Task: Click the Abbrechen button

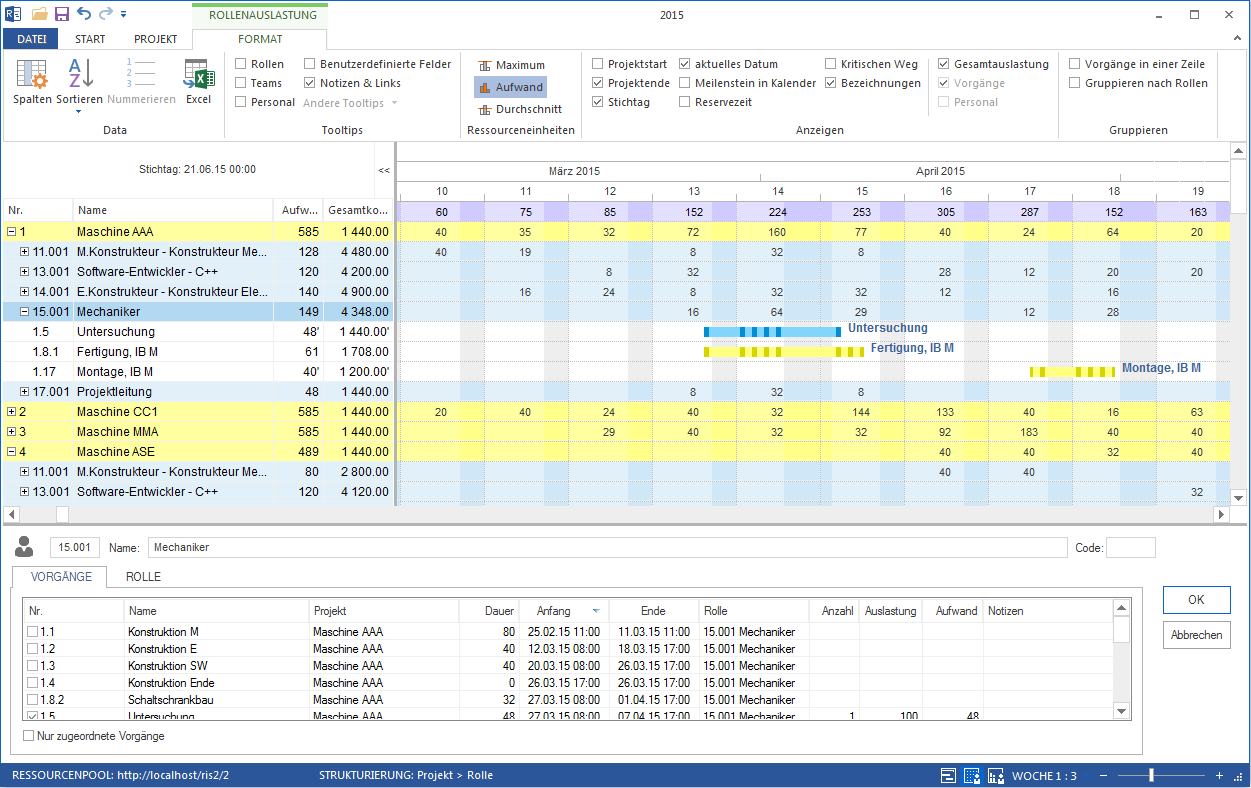Action: (x=1196, y=635)
